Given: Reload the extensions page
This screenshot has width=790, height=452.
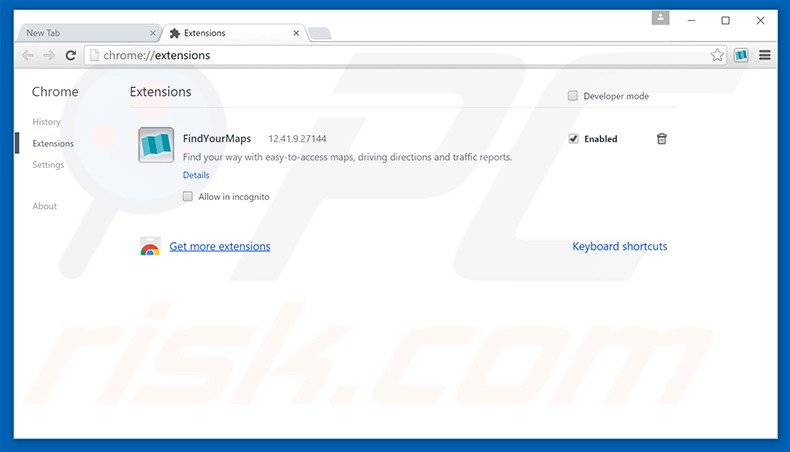Looking at the screenshot, I should 71,55.
